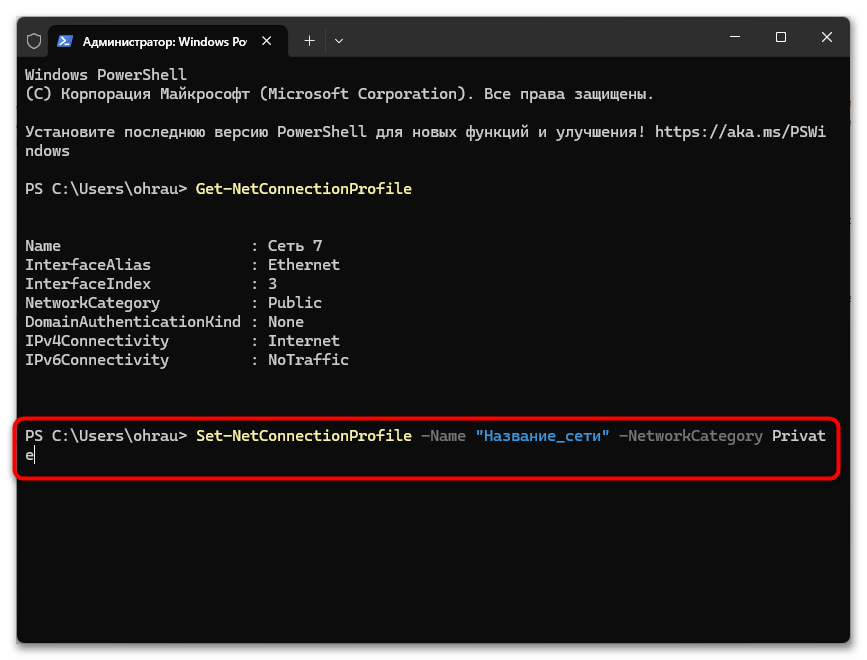The width and height of the screenshot is (867, 660).
Task: Click the DomainAuthenticationKind label
Action: tap(133, 321)
